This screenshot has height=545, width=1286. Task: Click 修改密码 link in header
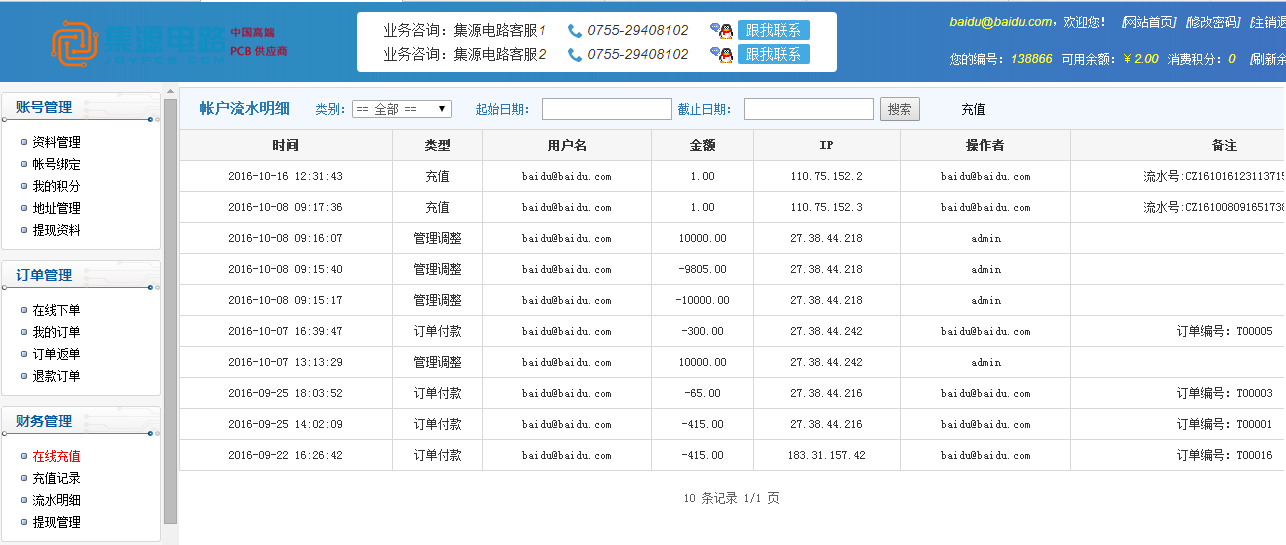click(1212, 22)
